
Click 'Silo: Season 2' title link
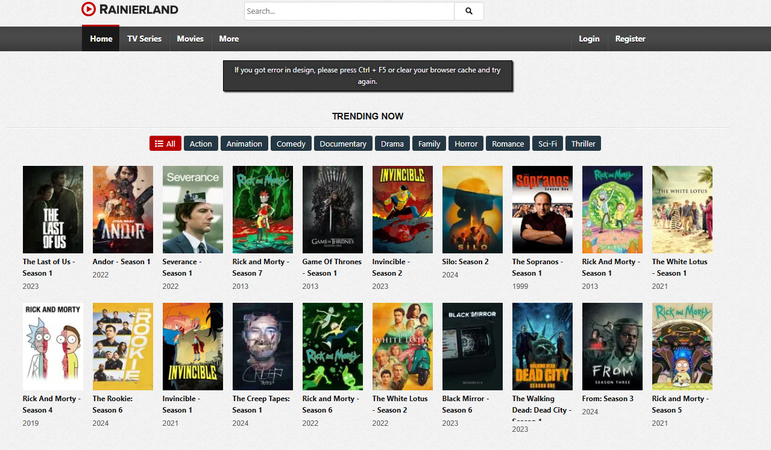(x=465, y=262)
